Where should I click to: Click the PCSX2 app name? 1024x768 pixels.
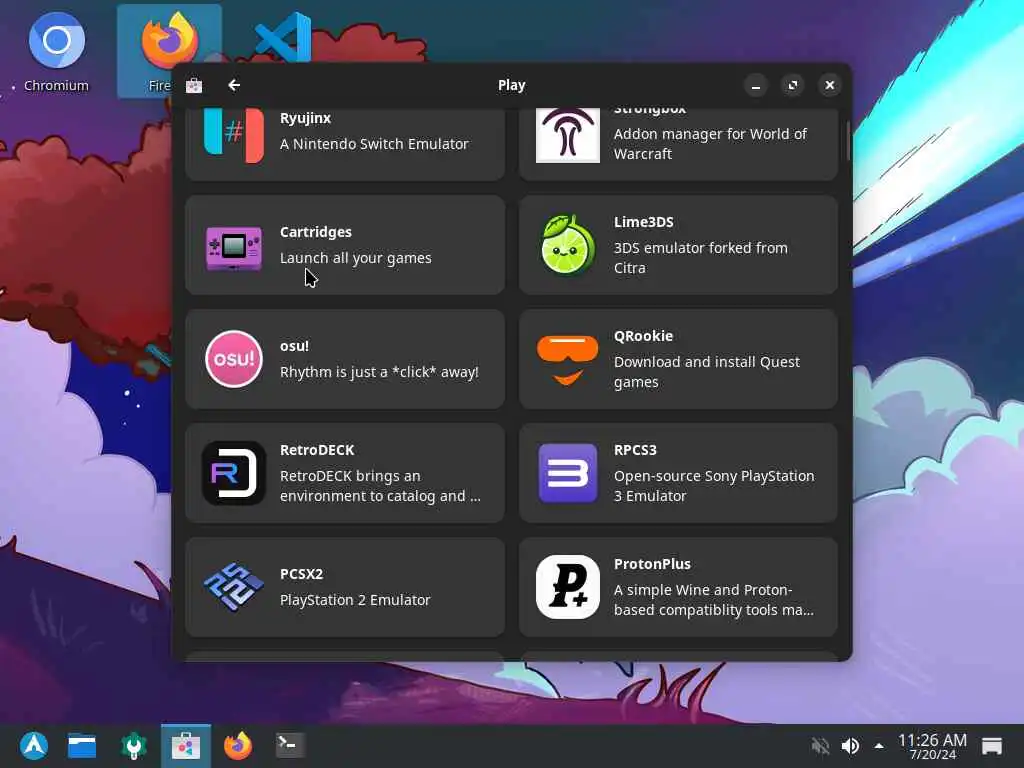[302, 574]
